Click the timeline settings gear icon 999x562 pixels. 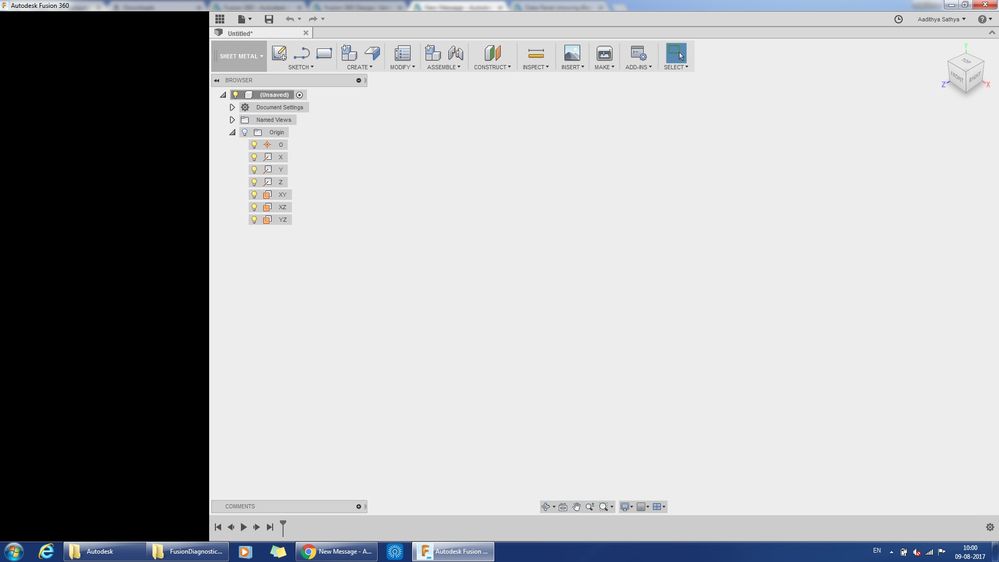(x=989, y=527)
